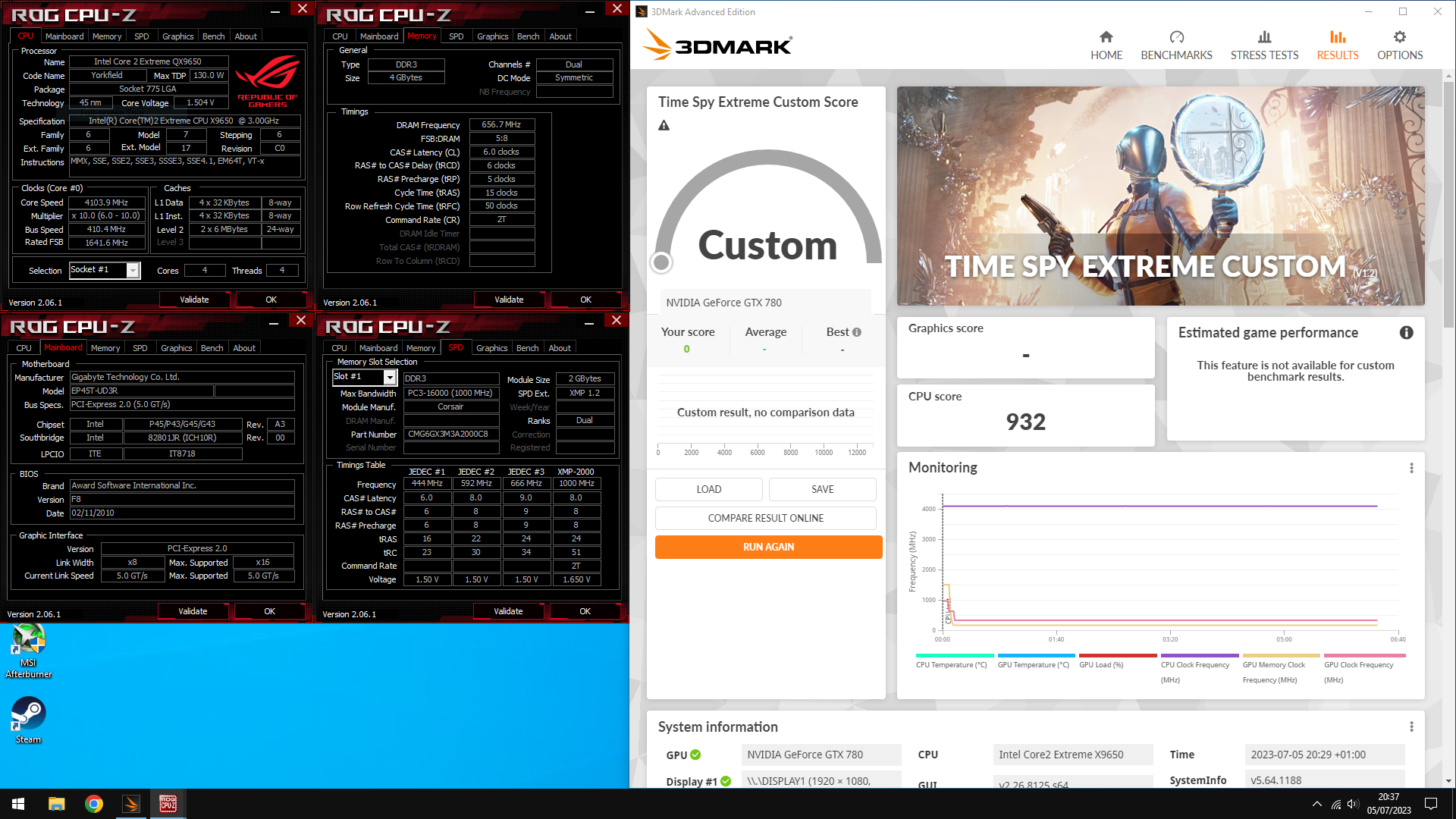This screenshot has width=1456, height=819.
Task: Open the RESULTS section in 3DMark
Action: (x=1338, y=45)
